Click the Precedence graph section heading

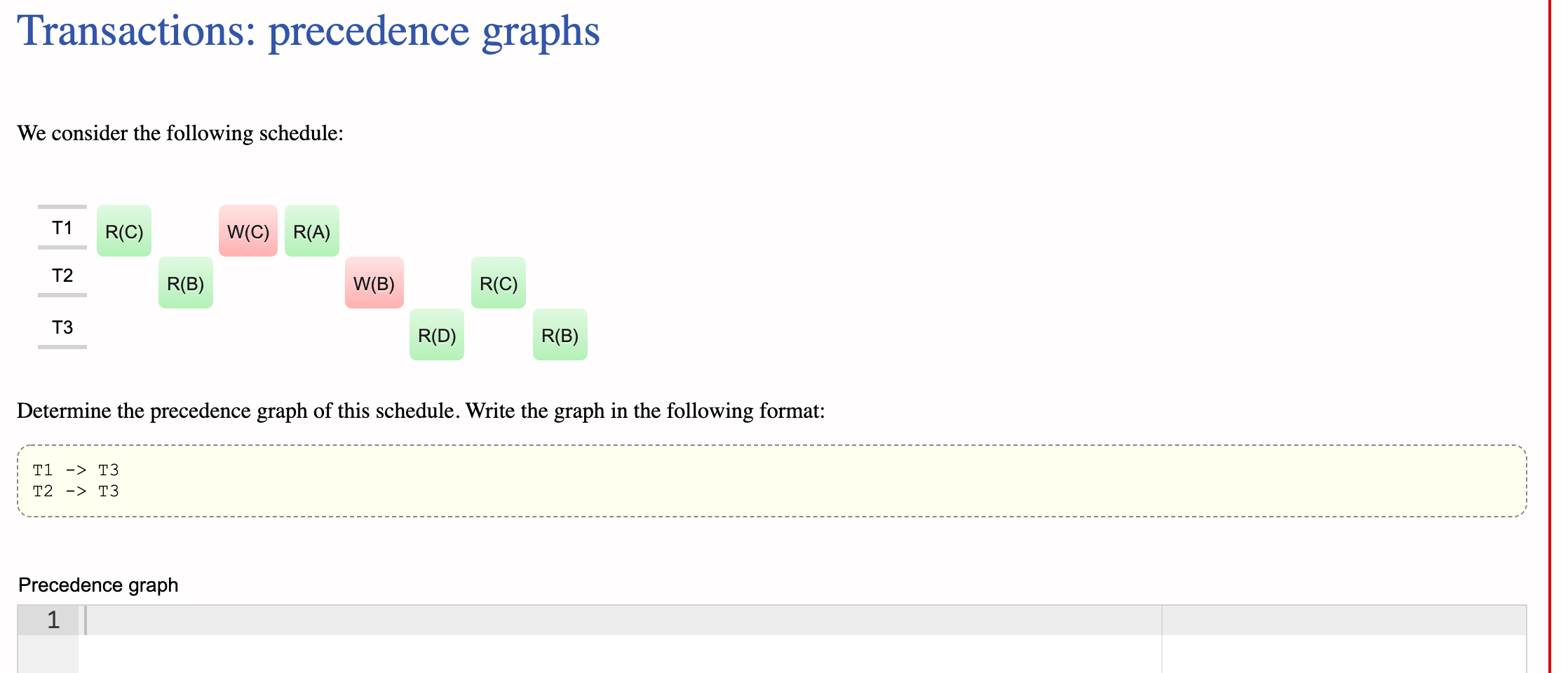tap(98, 584)
